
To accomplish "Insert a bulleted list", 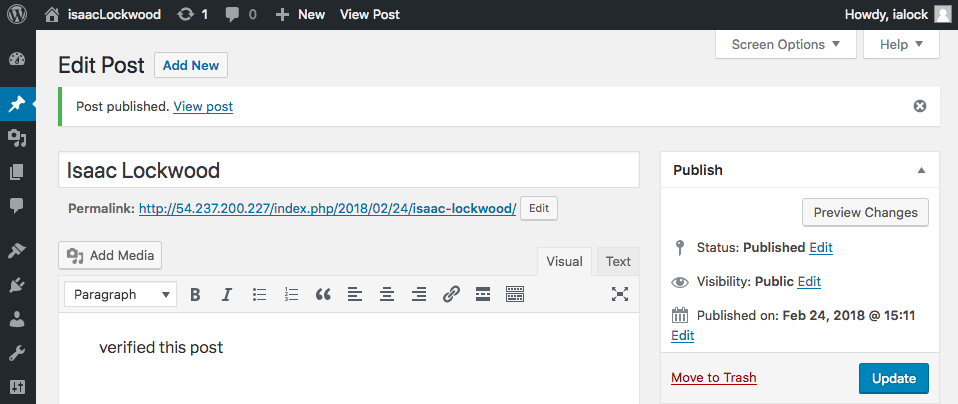I will point(259,294).
